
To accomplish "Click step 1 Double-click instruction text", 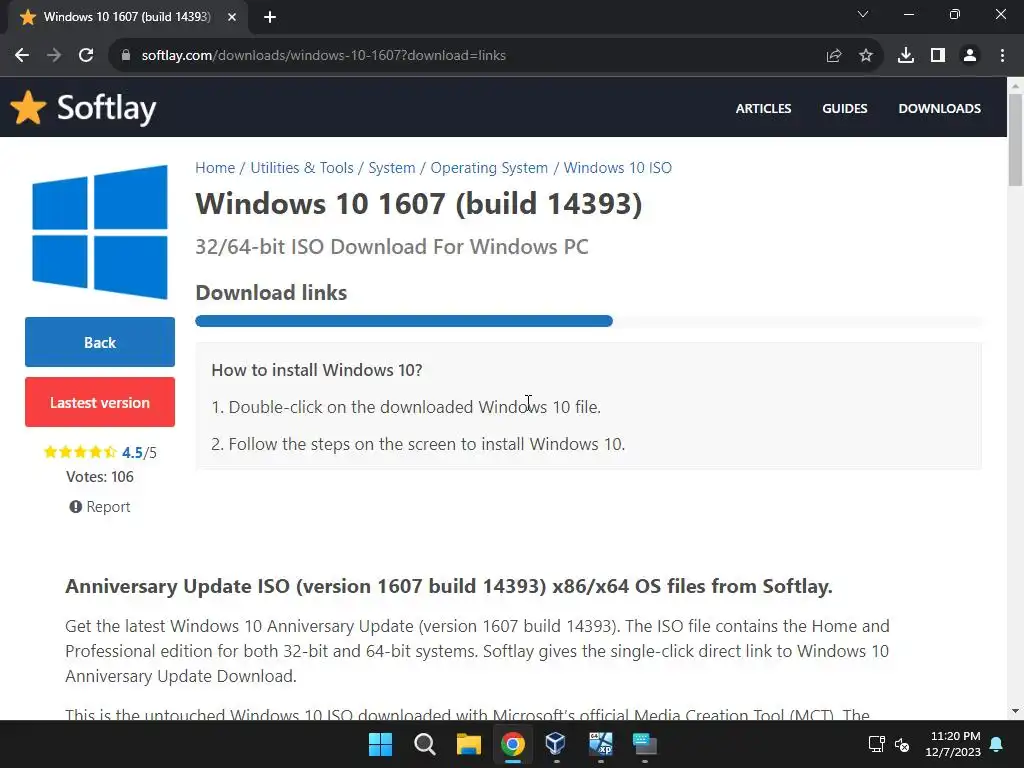I will (406, 407).
